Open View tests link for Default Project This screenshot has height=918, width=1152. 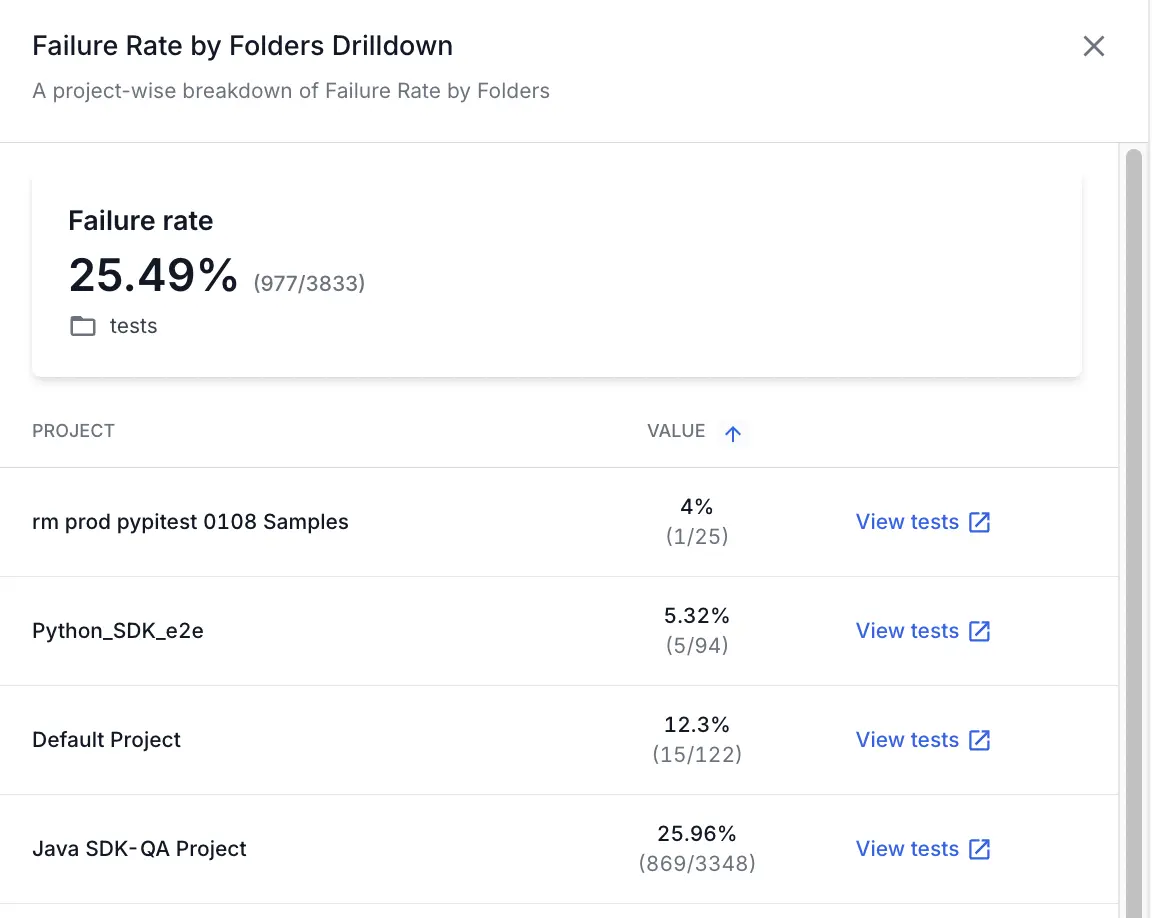point(907,740)
